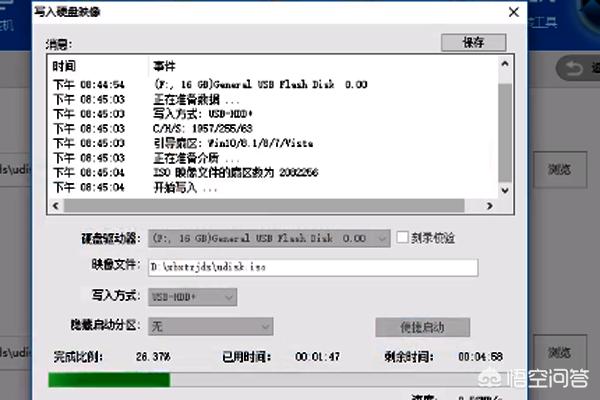The image size is (600, 400).
Task: Select the 正在准备数据 log row
Action: click(x=274, y=100)
